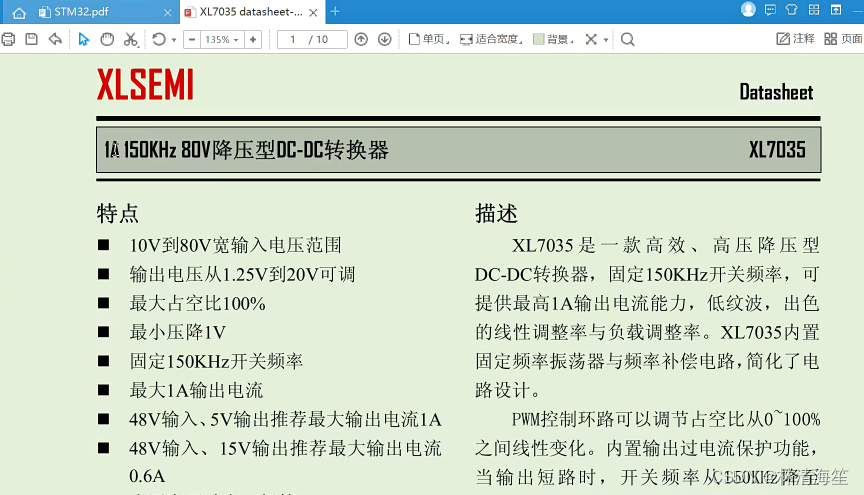This screenshot has height=495, width=864.
Task: Click the XL7035 part number in banner
Action: pos(777,150)
